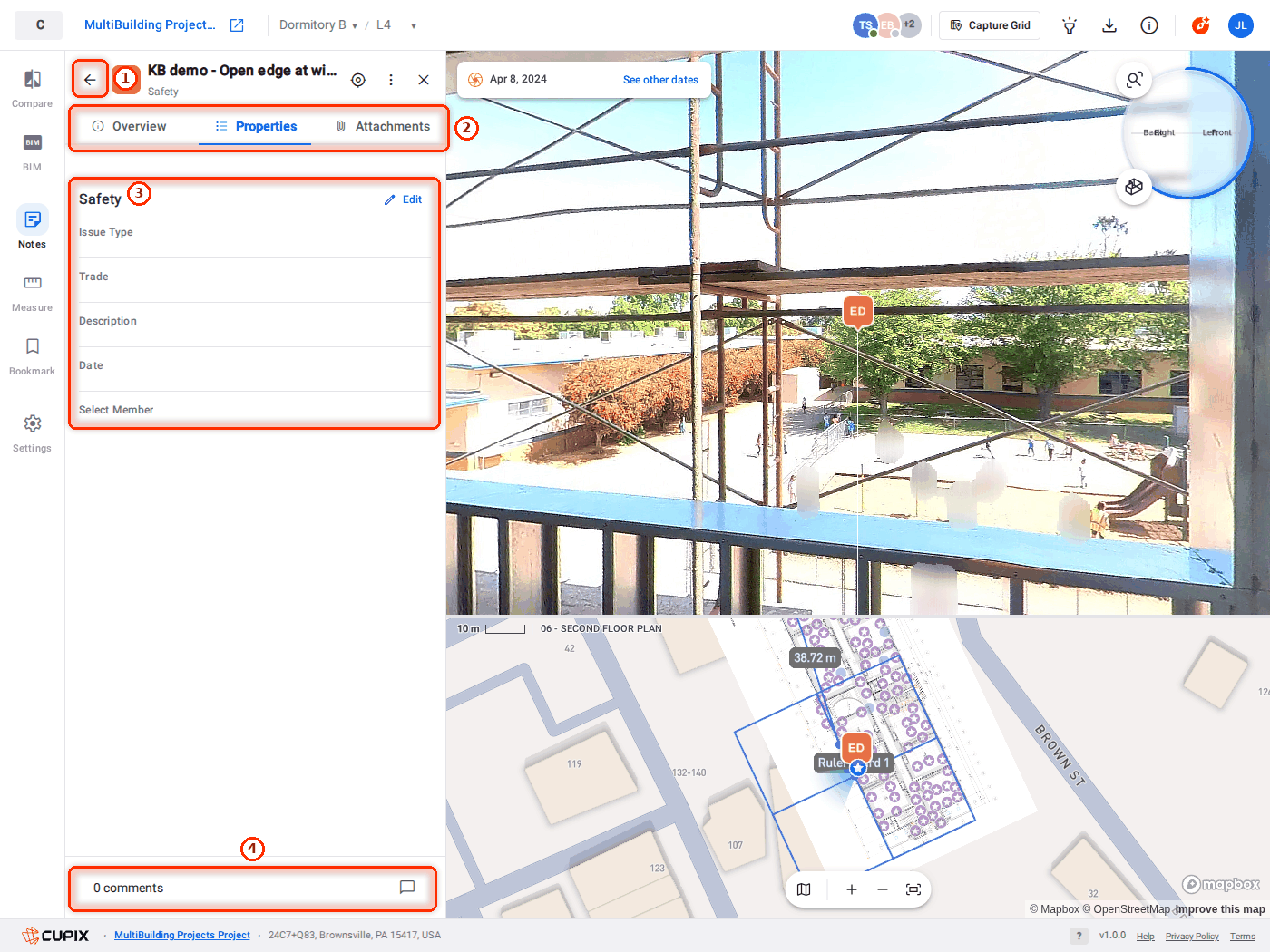The image size is (1270, 952).
Task: Open the Measure tool
Action: tap(32, 293)
